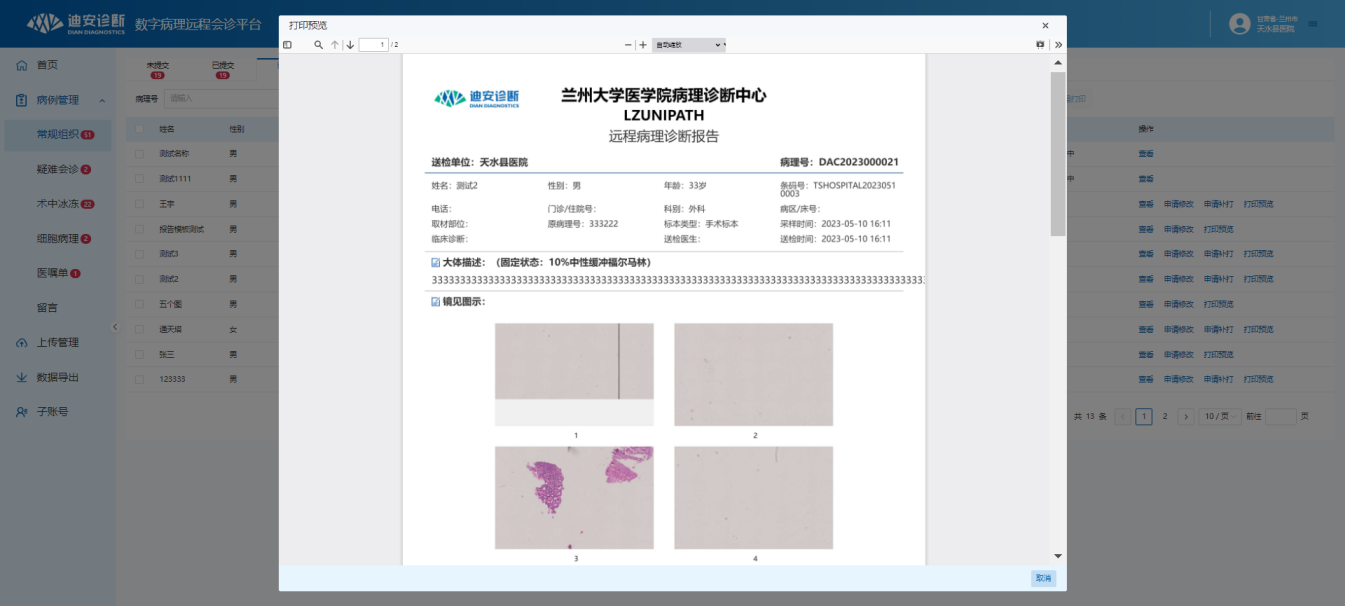Tick the checkbox for row 王宇

[139, 204]
